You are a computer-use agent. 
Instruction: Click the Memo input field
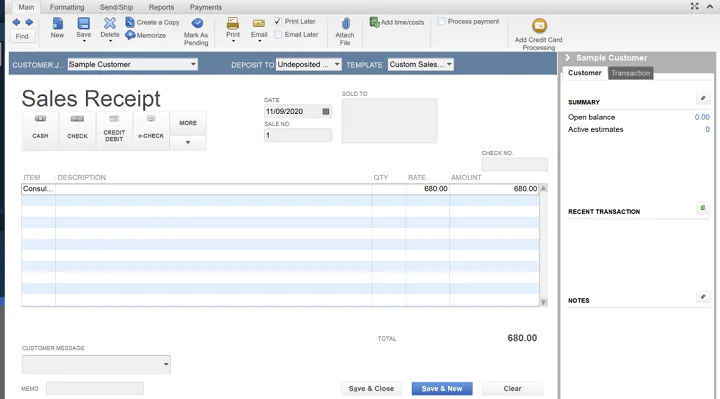95,388
